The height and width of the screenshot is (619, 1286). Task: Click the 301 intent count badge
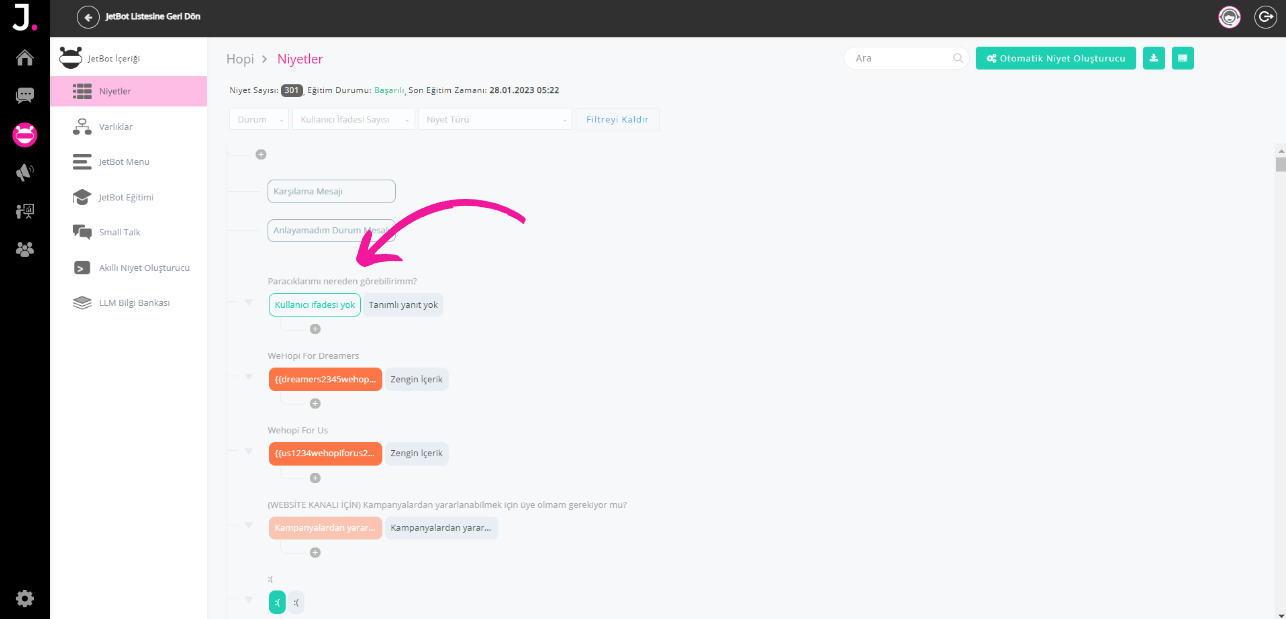coord(292,90)
